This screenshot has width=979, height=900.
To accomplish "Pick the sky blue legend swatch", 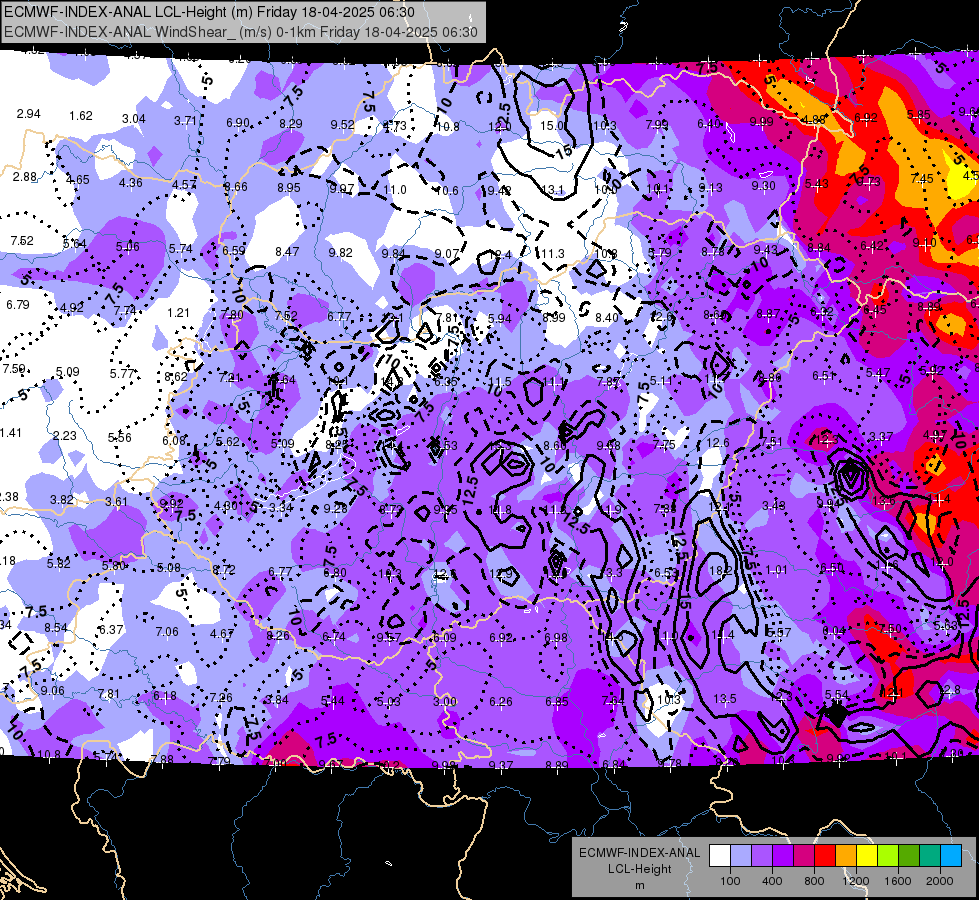I will (x=951, y=856).
